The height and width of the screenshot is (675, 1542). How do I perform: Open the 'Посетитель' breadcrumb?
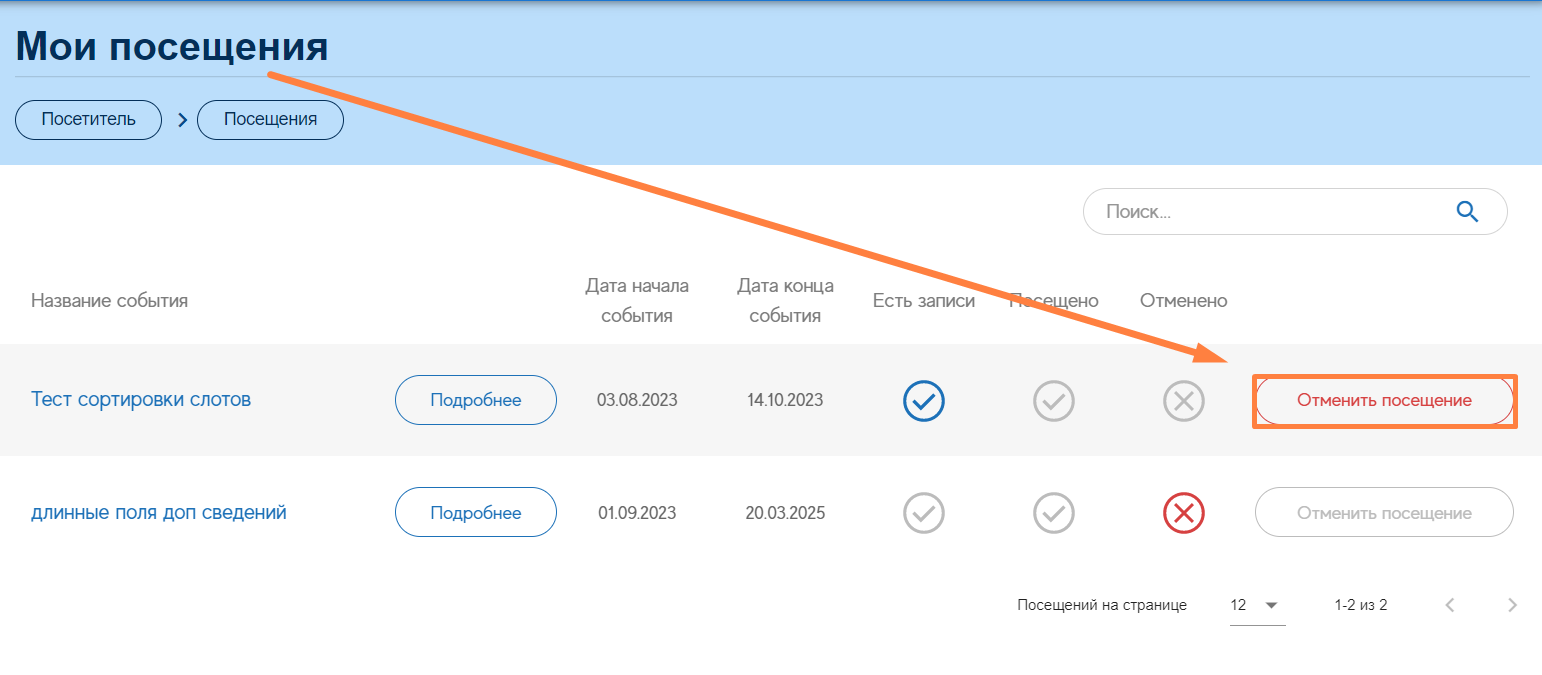coord(88,119)
